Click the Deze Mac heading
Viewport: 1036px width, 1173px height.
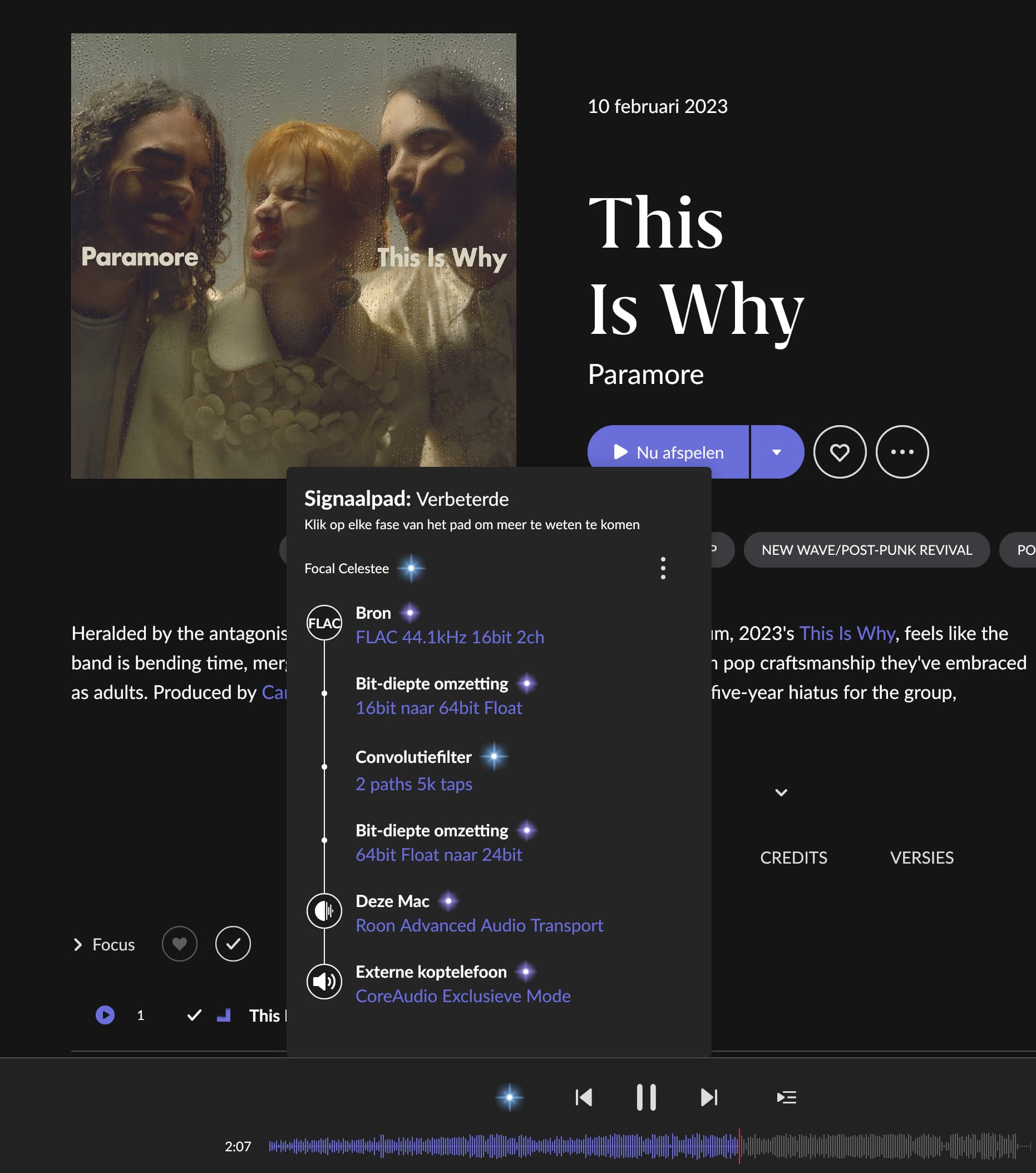point(393,901)
